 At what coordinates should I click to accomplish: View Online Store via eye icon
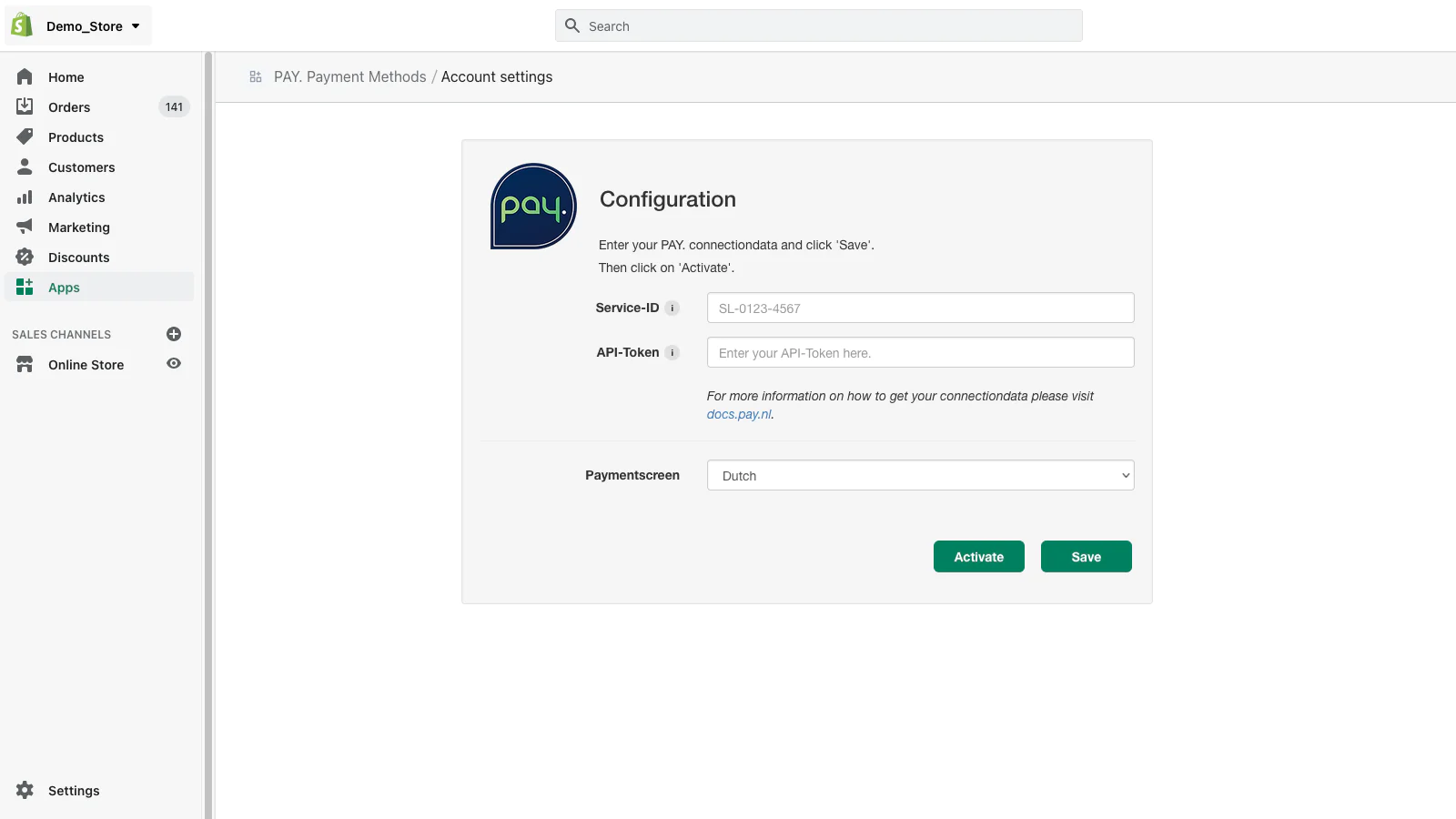click(x=174, y=364)
